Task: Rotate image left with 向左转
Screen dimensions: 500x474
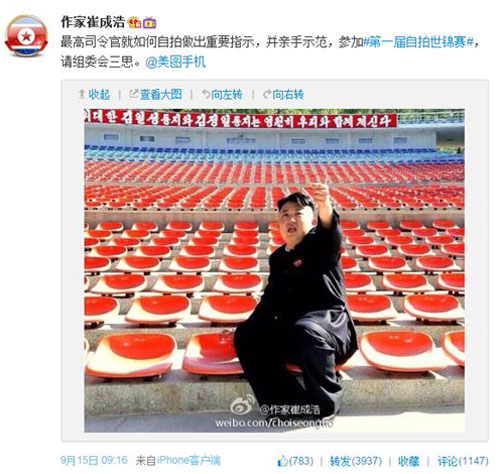Action: [227, 95]
